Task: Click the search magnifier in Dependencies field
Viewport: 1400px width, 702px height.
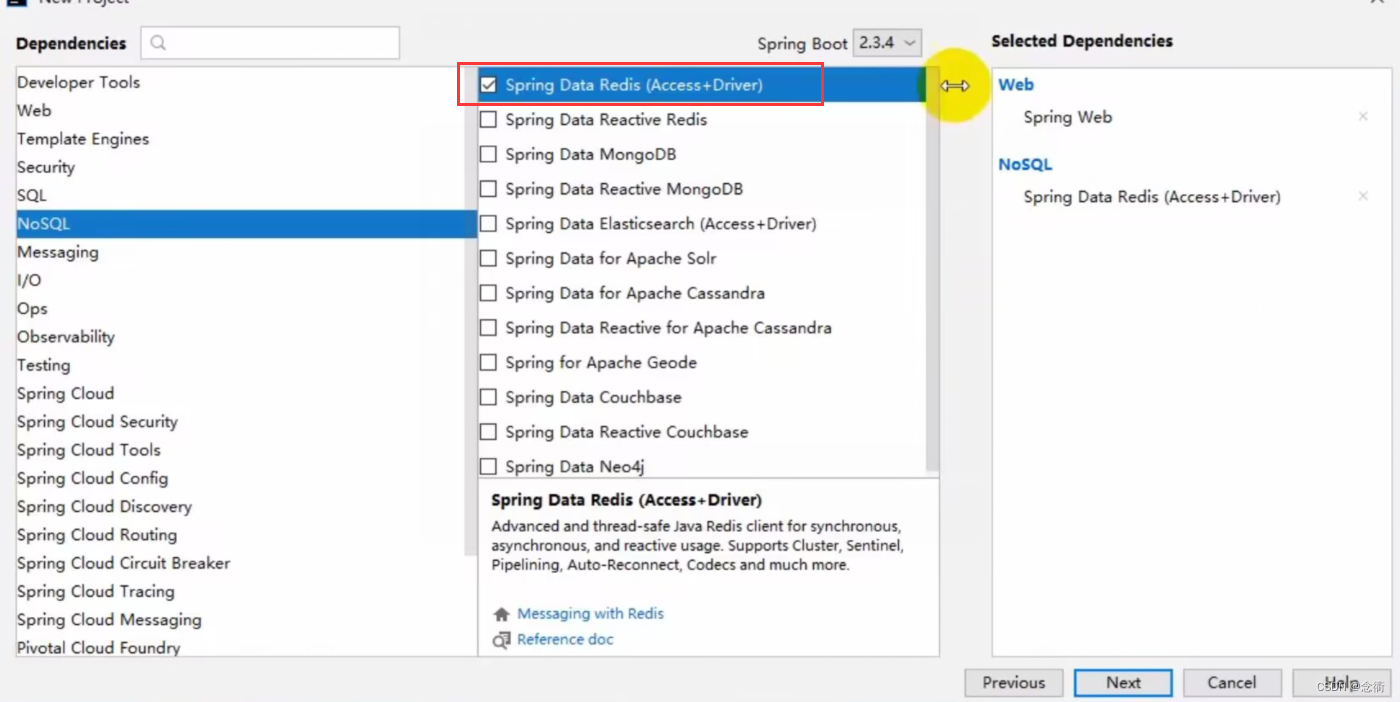Action: coord(157,44)
